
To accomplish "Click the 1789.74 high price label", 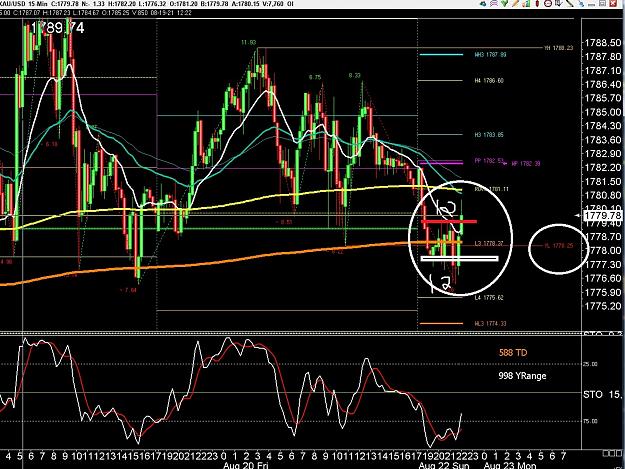I will tap(57, 28).
